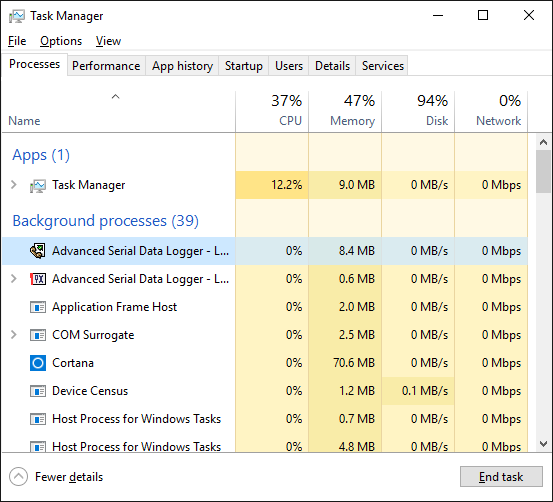This screenshot has height=502, width=553.
Task: Click the 8.4 MB memory value
Action: pos(357,251)
